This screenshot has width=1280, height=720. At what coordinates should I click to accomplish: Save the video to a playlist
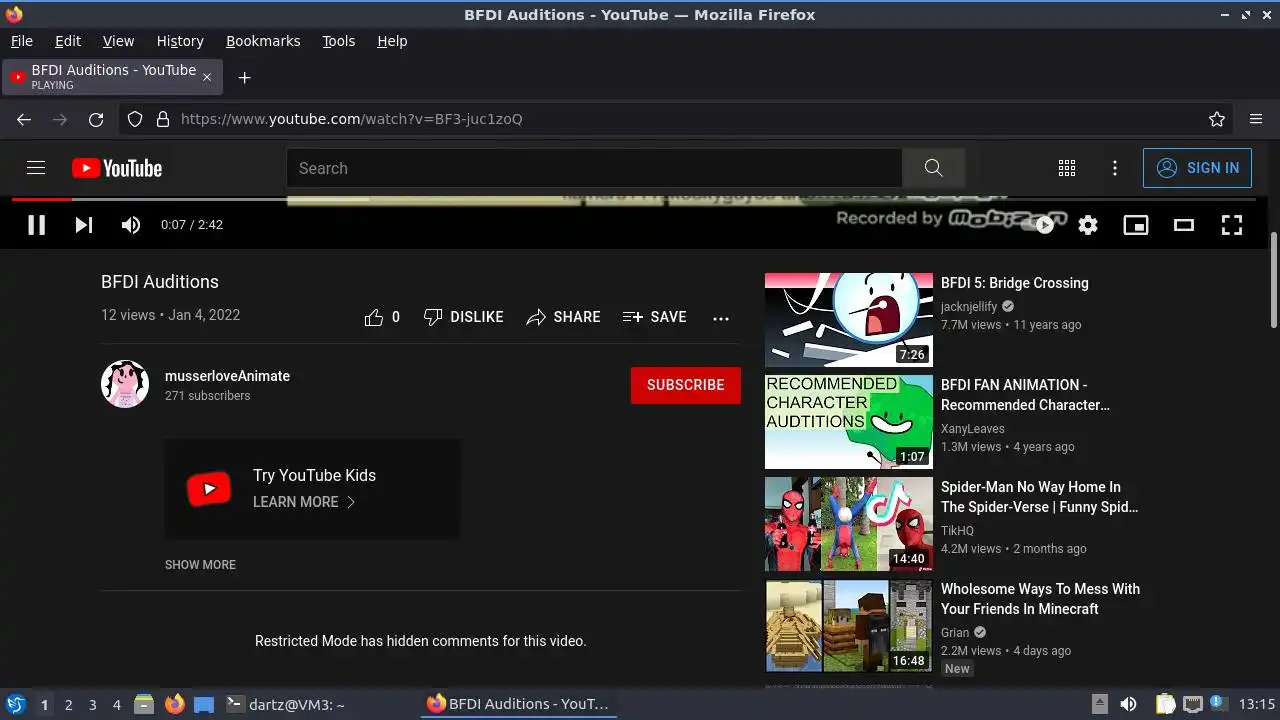[x=654, y=317]
